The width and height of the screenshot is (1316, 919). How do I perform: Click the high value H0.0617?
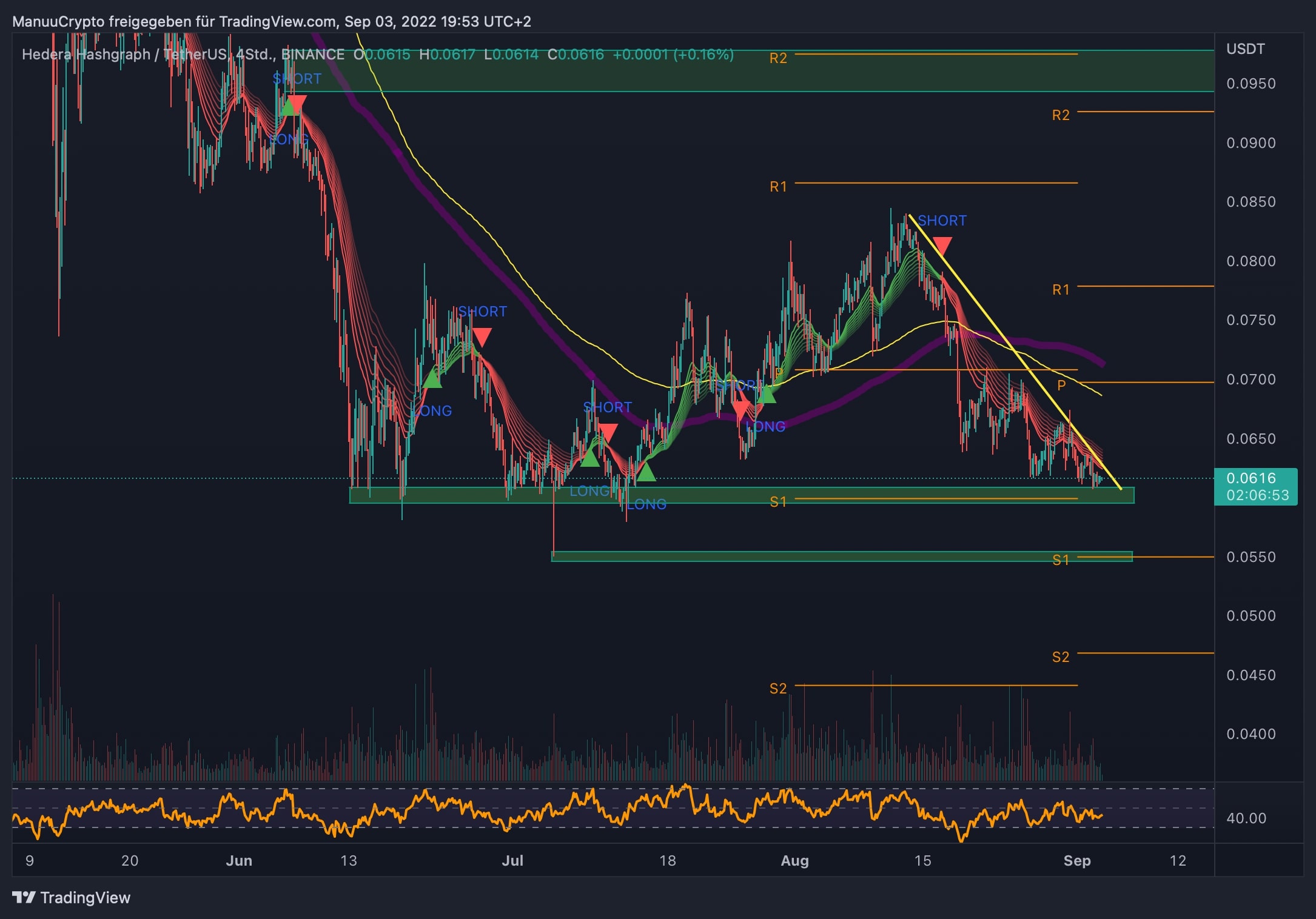click(x=448, y=55)
